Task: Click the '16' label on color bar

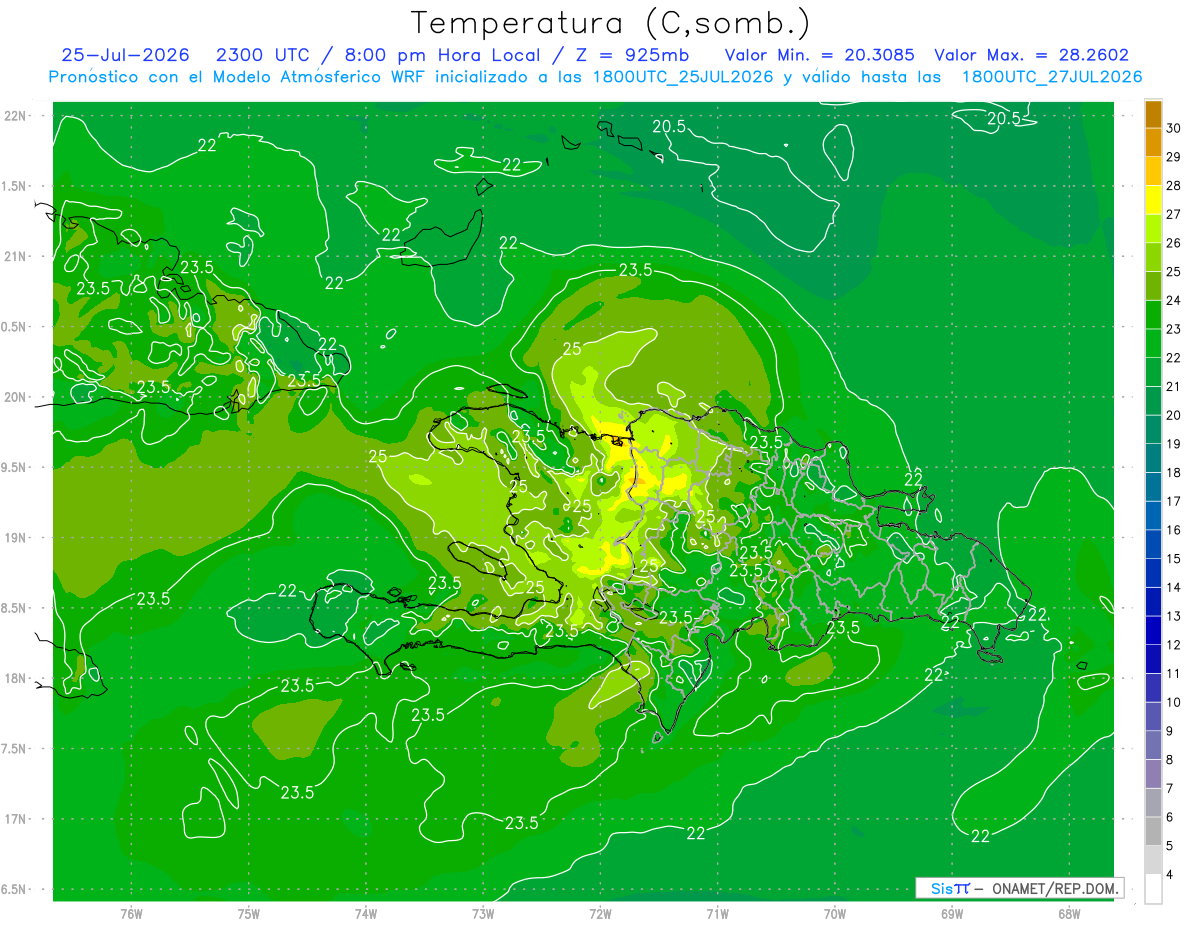Action: pyautogui.click(x=1173, y=530)
